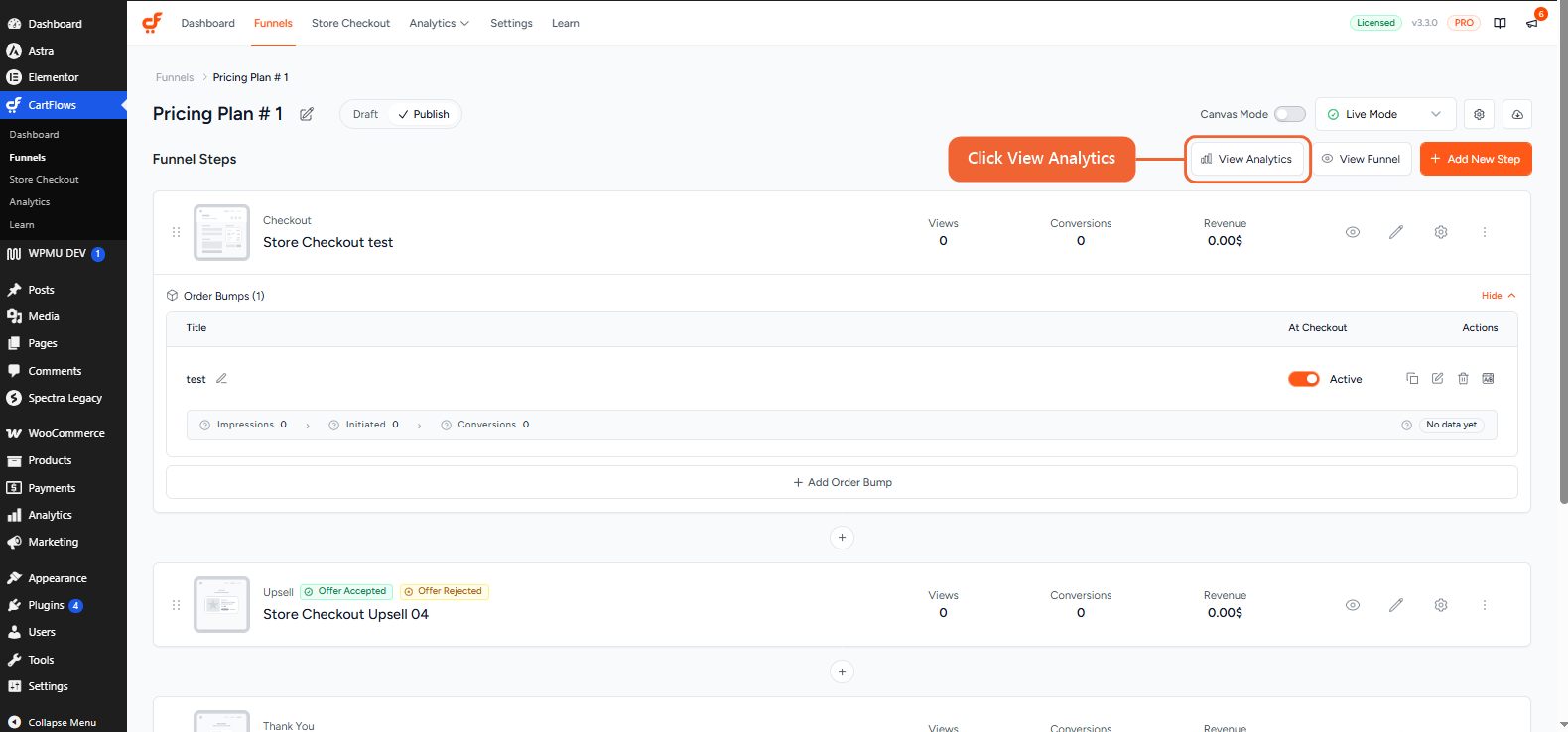Go to the Funnels tab in the top navigation
This screenshot has height=732, width=1568.
point(273,23)
